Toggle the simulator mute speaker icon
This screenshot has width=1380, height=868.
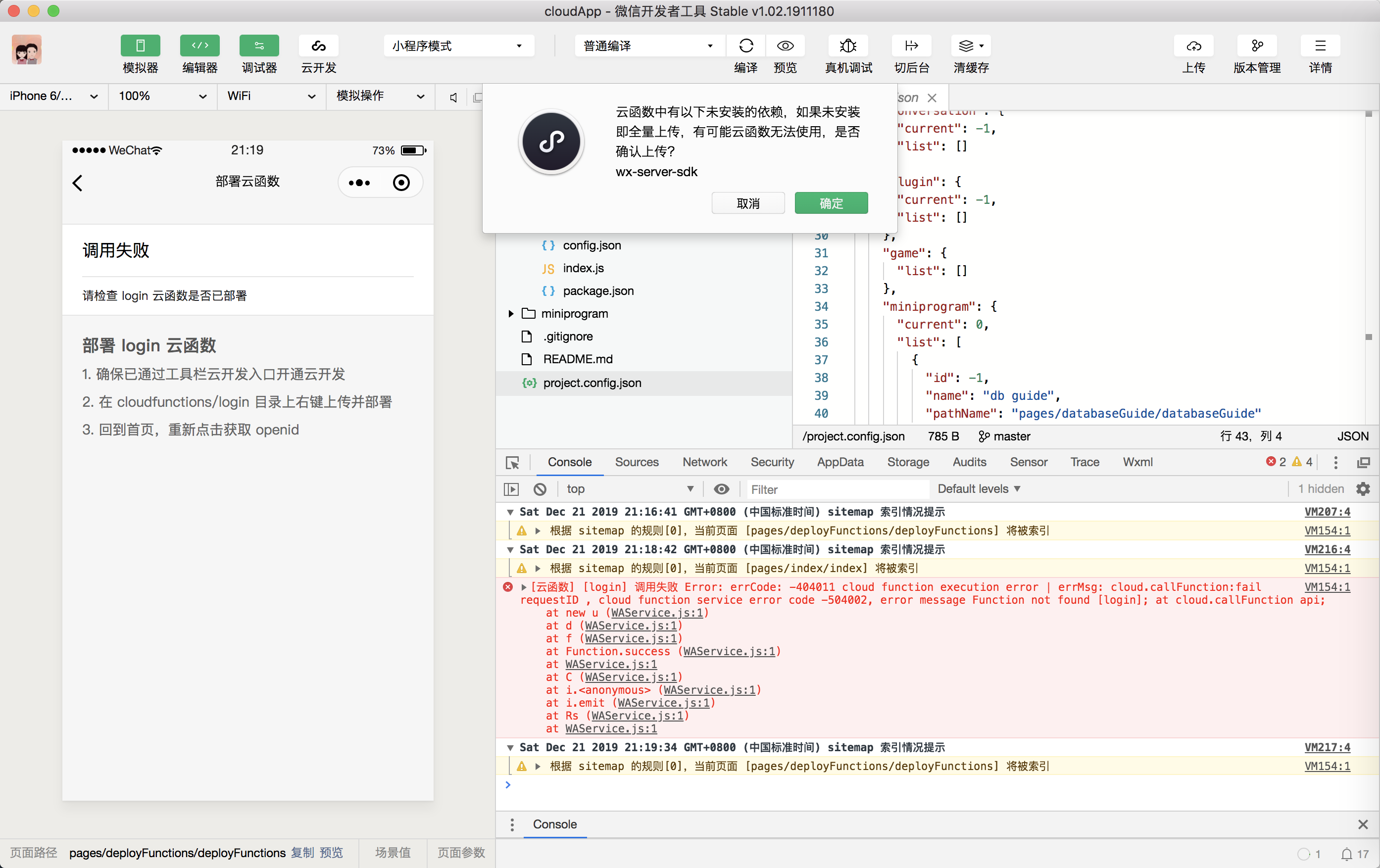453,97
